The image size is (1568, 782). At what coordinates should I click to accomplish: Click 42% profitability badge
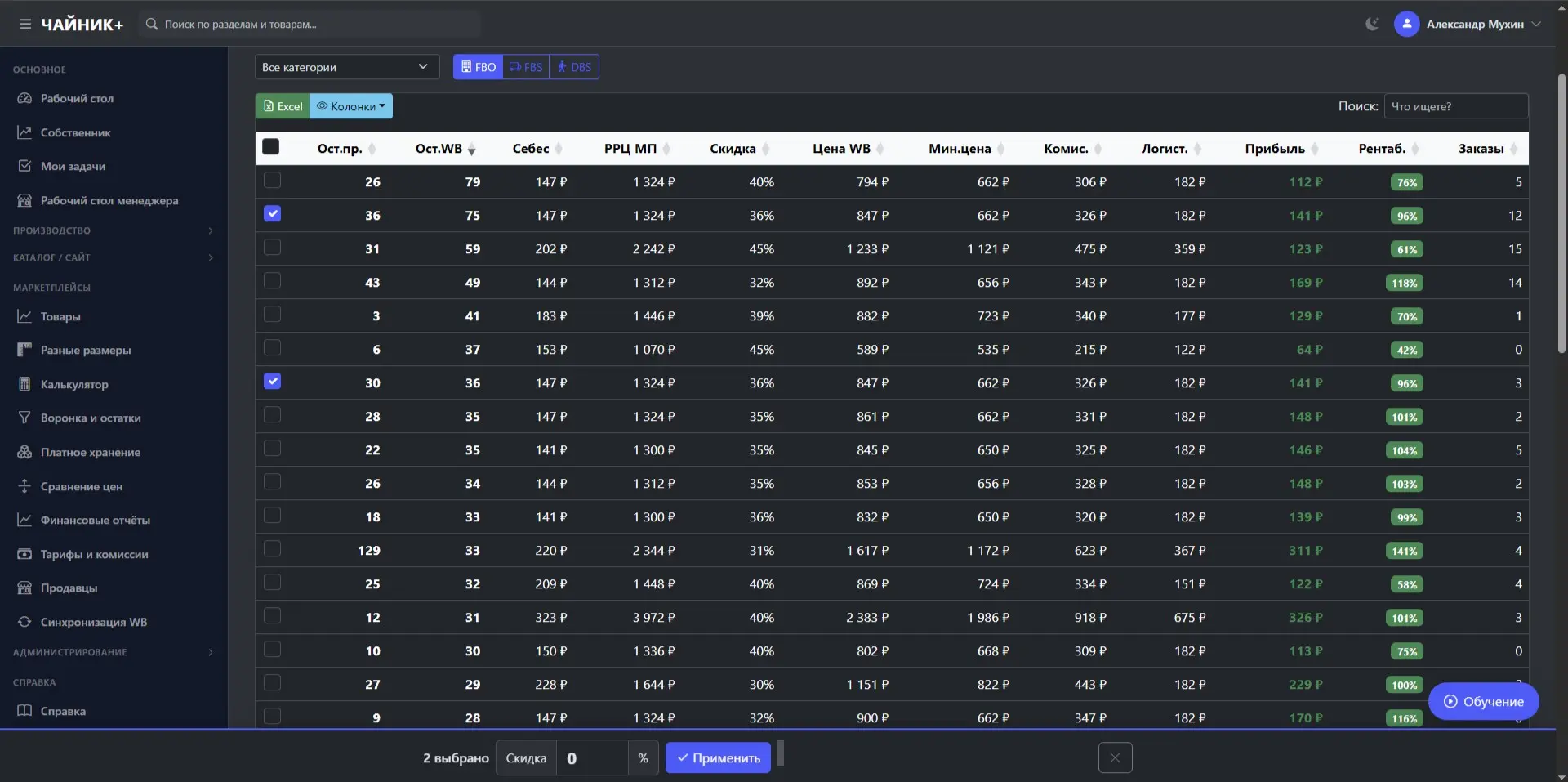coord(1407,350)
